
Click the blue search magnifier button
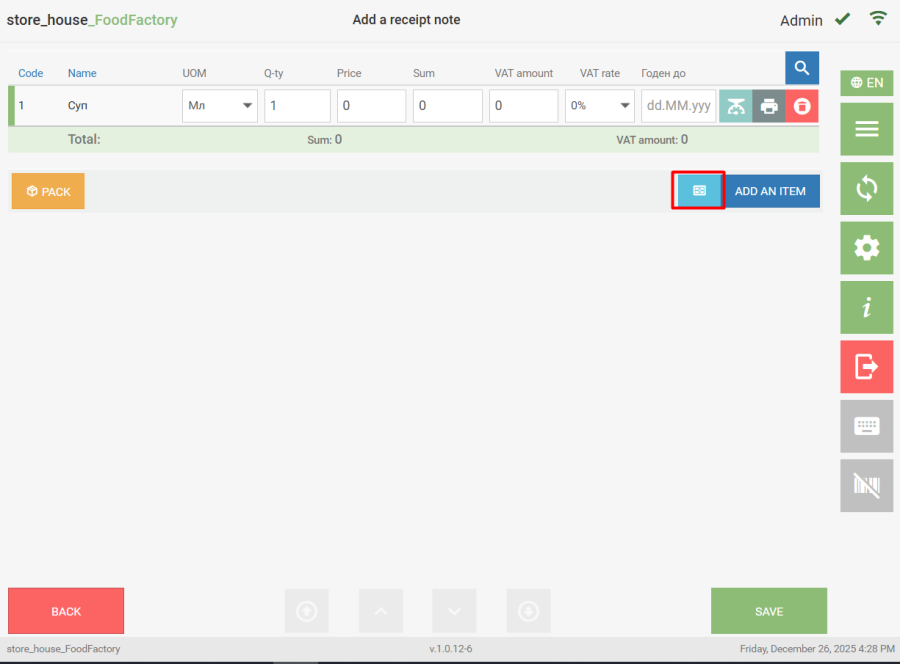point(801,68)
